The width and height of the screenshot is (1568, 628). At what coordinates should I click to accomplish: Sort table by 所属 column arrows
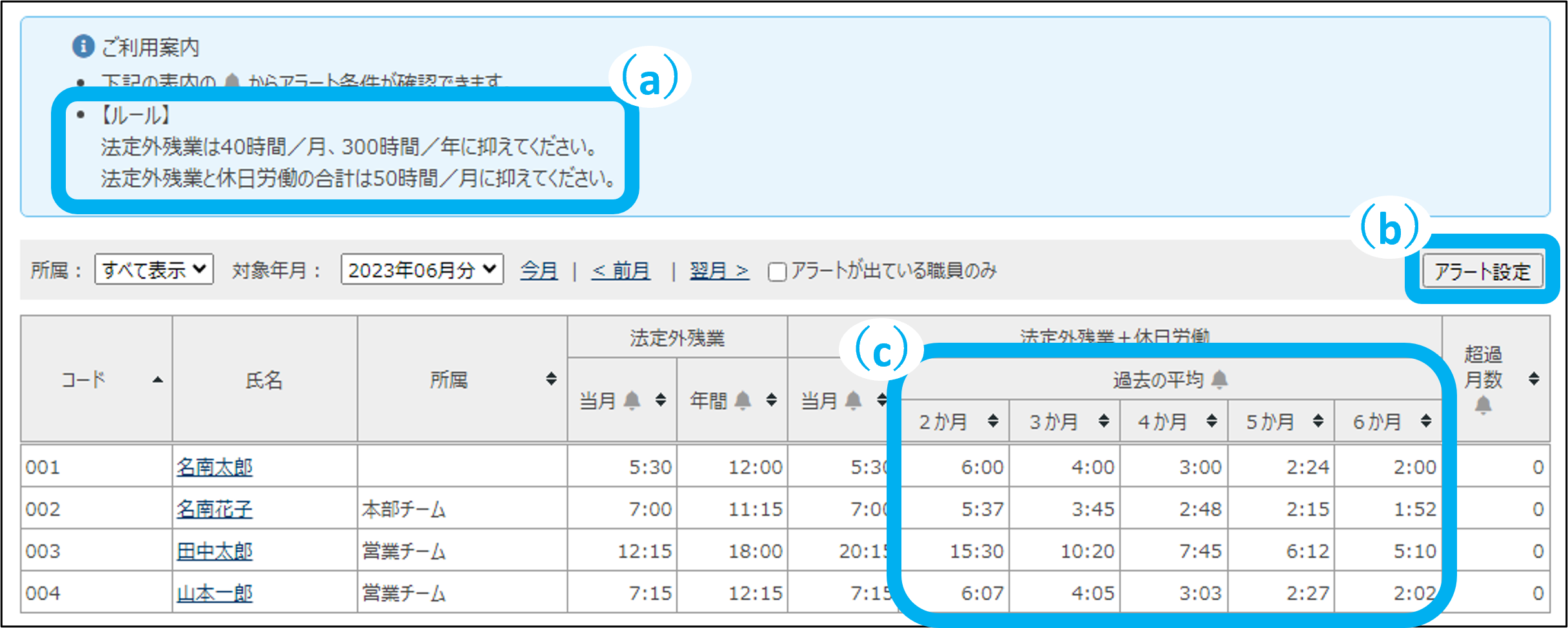coord(551,379)
